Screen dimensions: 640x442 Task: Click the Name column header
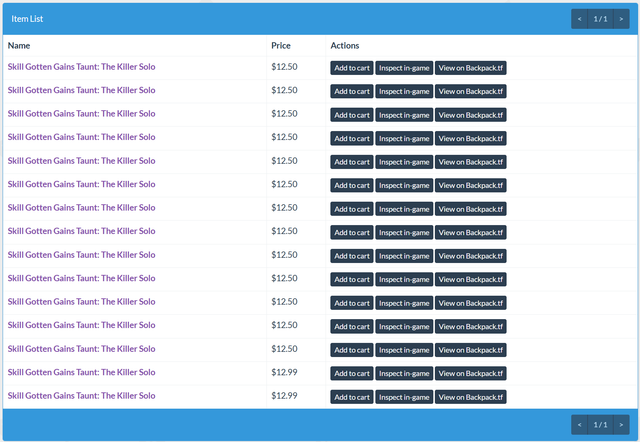(19, 45)
